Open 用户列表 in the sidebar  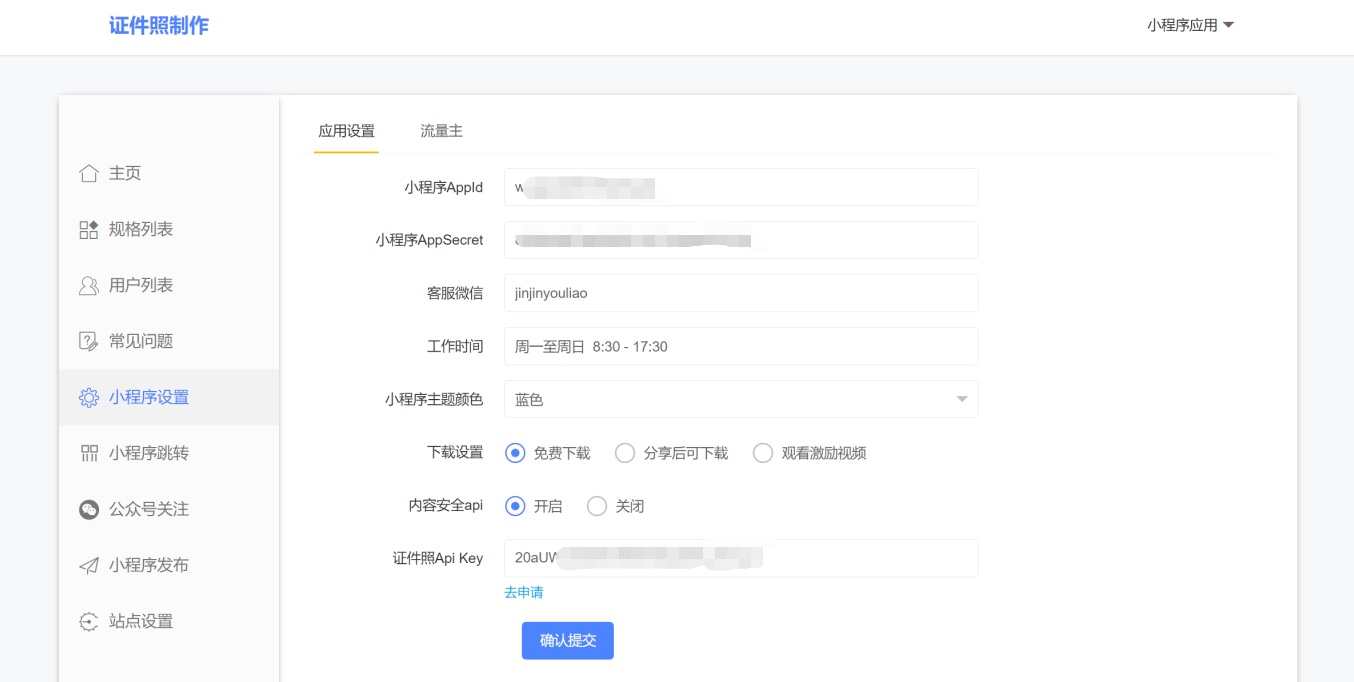169,285
